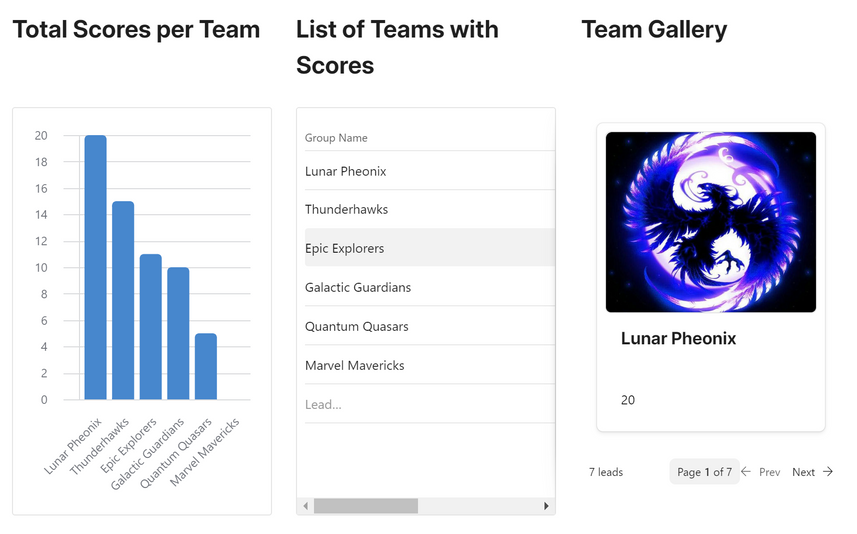Click the Quantum Quasars bar in chart
This screenshot has width=857, height=534.
[206, 366]
